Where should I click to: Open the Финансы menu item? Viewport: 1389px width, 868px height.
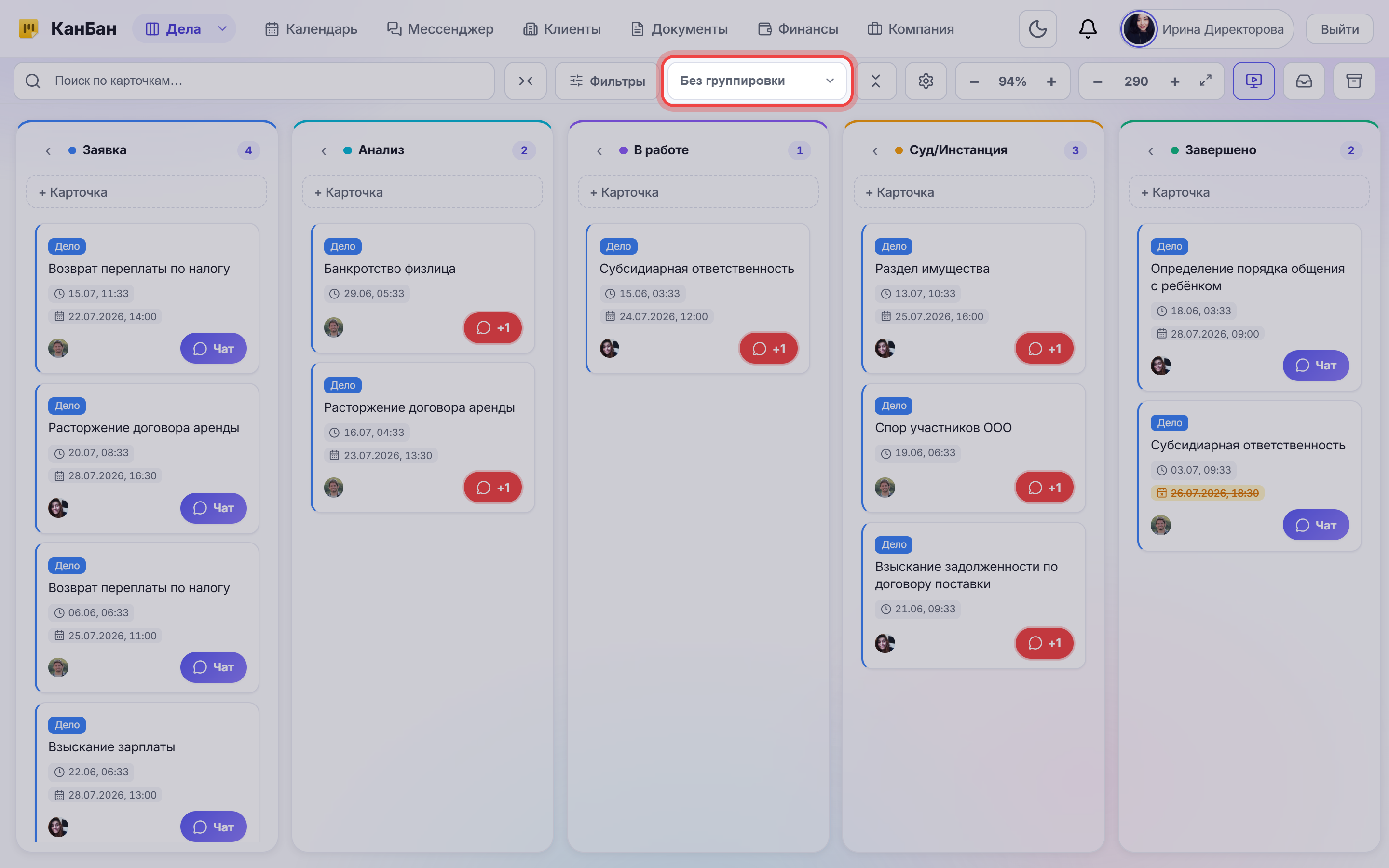798,29
